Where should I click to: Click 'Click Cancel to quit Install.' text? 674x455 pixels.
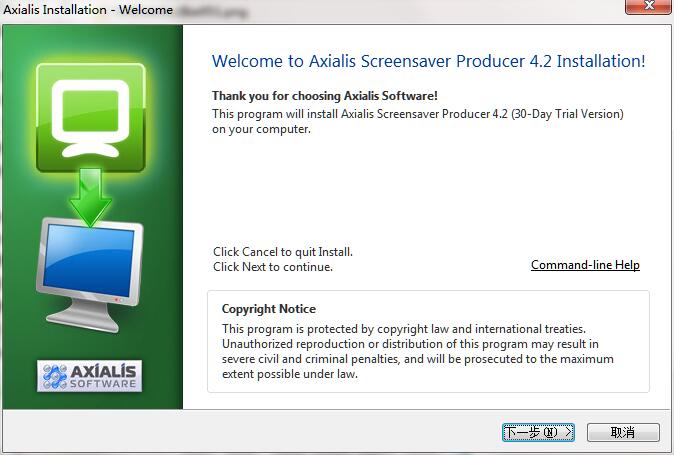click(283, 252)
